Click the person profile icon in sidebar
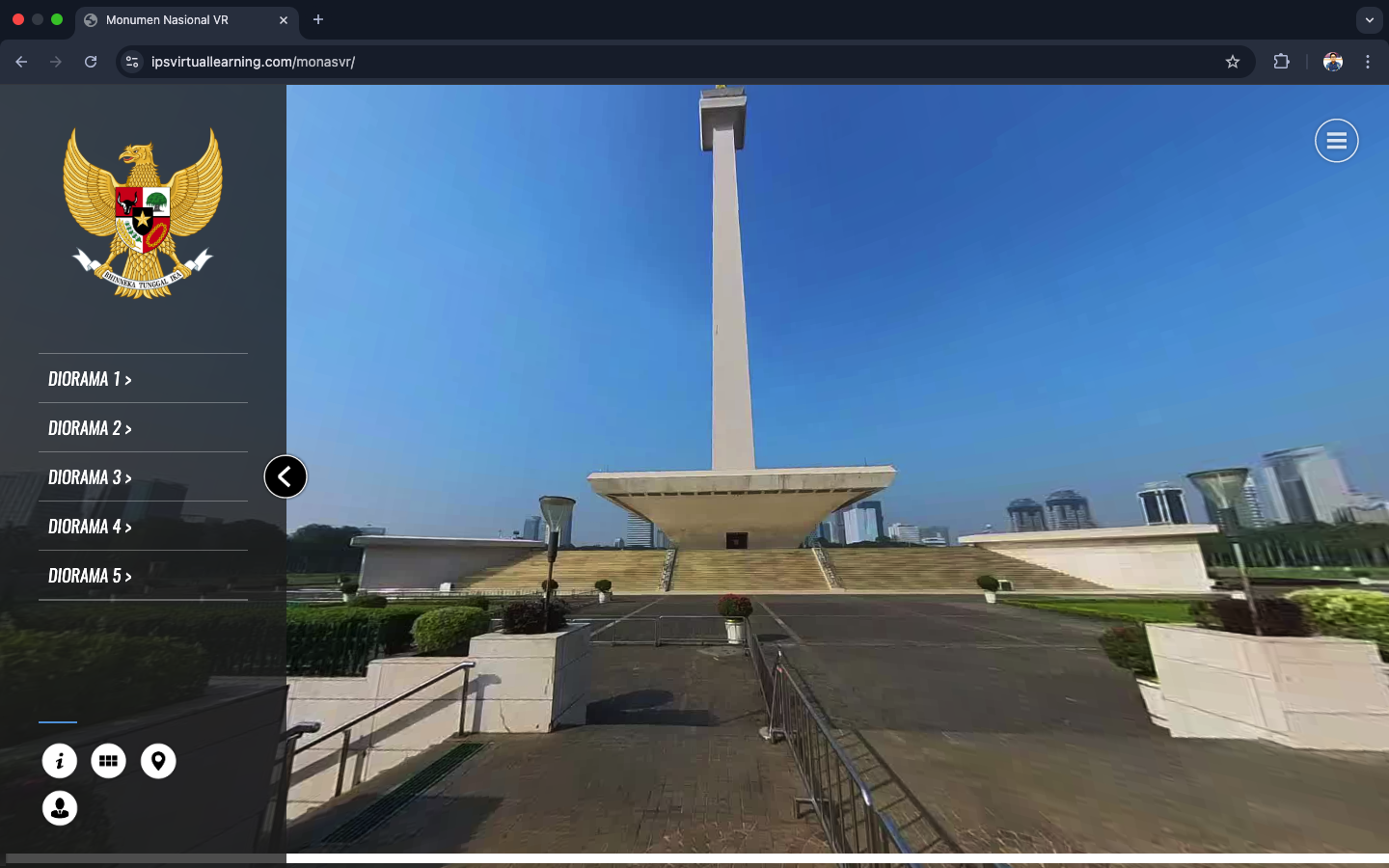 (60, 808)
